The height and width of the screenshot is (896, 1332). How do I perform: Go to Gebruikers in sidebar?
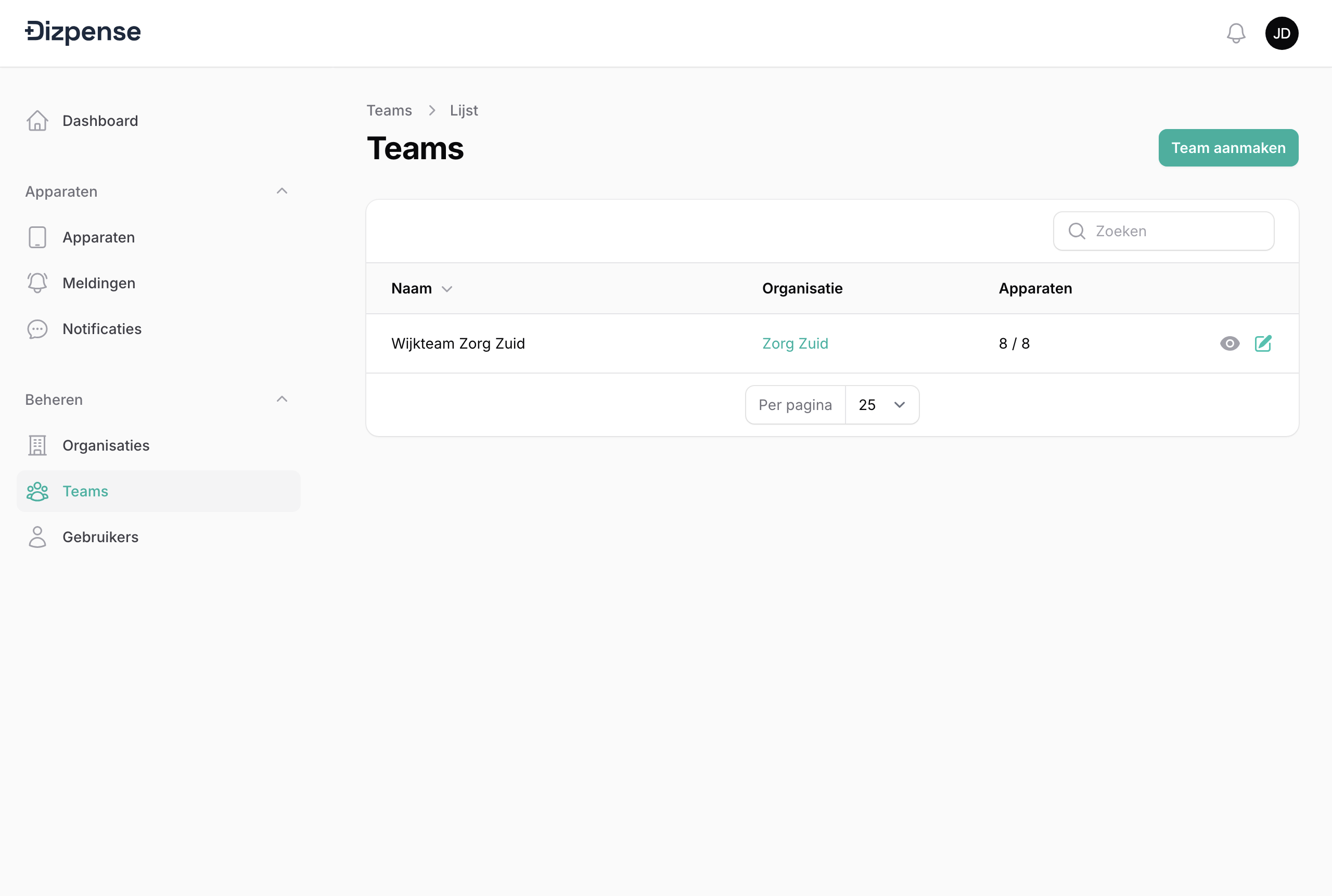click(x=100, y=536)
